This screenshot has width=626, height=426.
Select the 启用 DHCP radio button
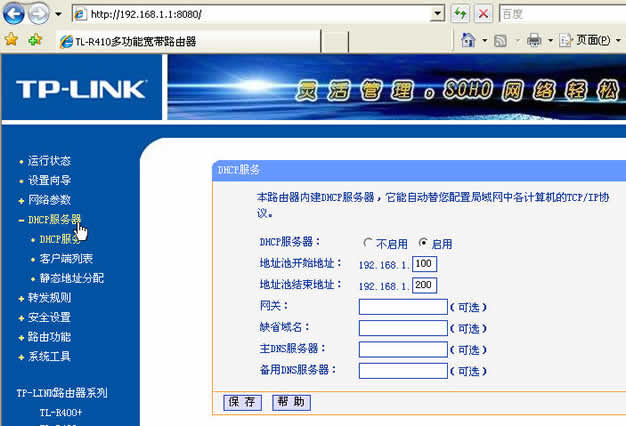(423, 243)
